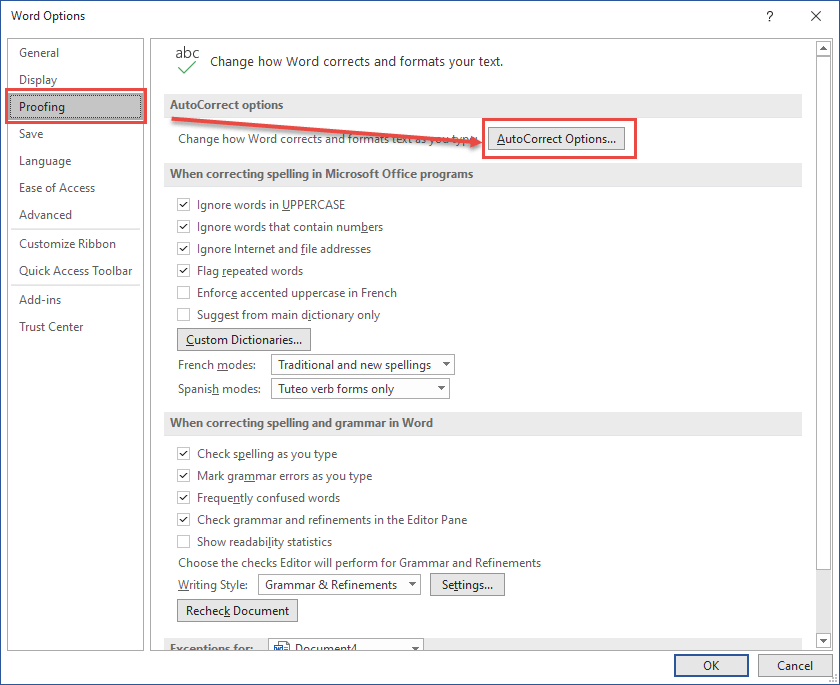The image size is (840, 685).
Task: Enable Show readability statistics
Action: click(x=183, y=541)
